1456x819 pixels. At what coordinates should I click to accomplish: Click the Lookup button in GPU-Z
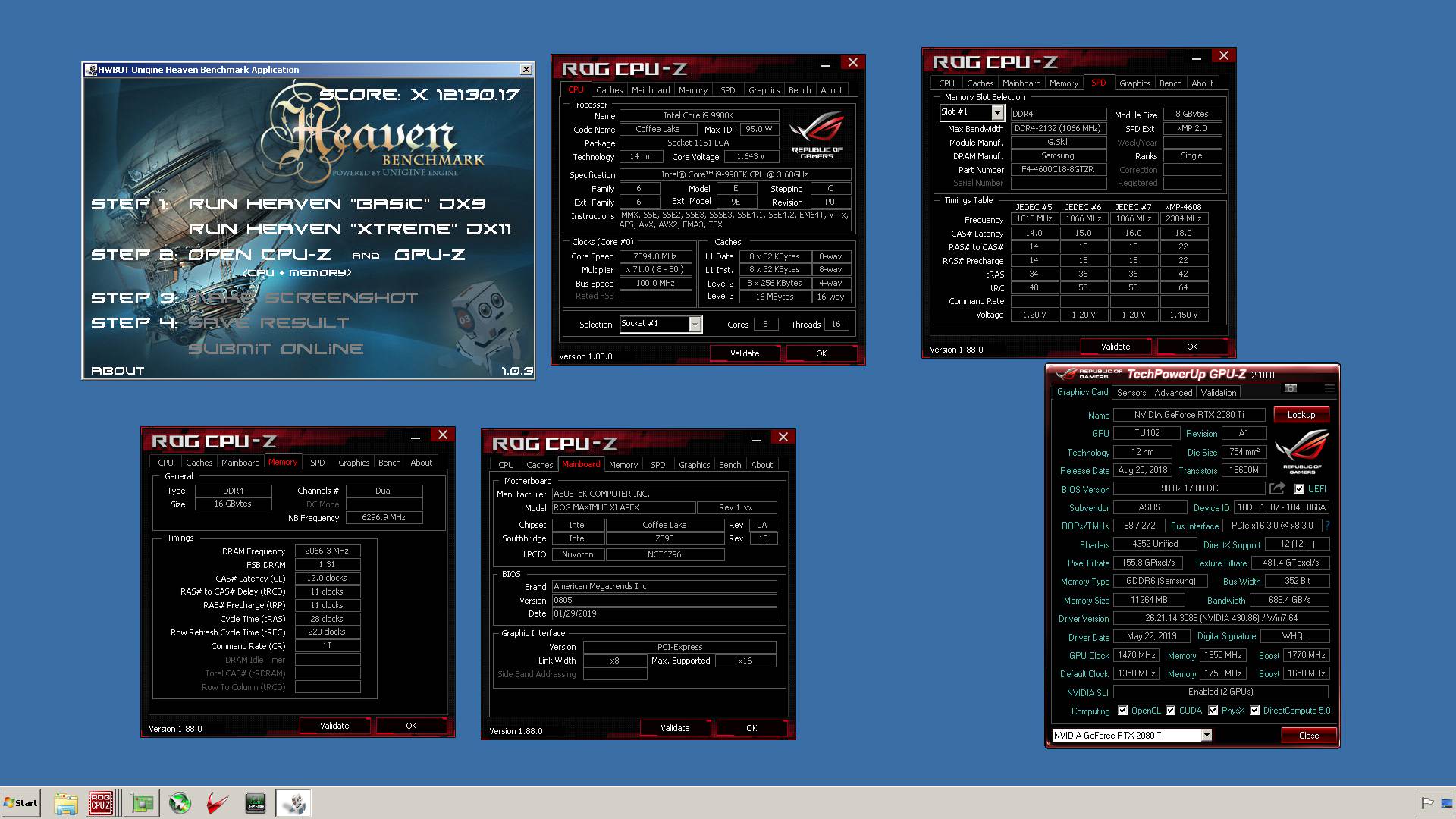pyautogui.click(x=1301, y=415)
